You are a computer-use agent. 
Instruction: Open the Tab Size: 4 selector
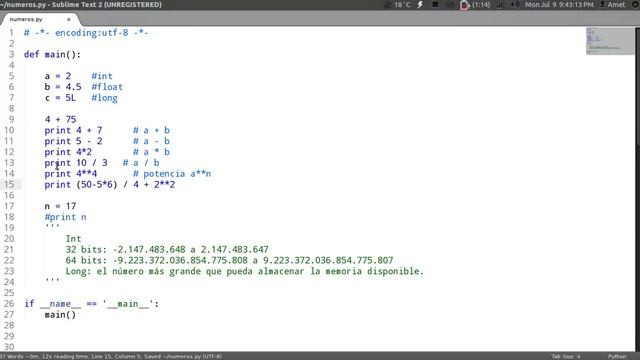click(566, 356)
